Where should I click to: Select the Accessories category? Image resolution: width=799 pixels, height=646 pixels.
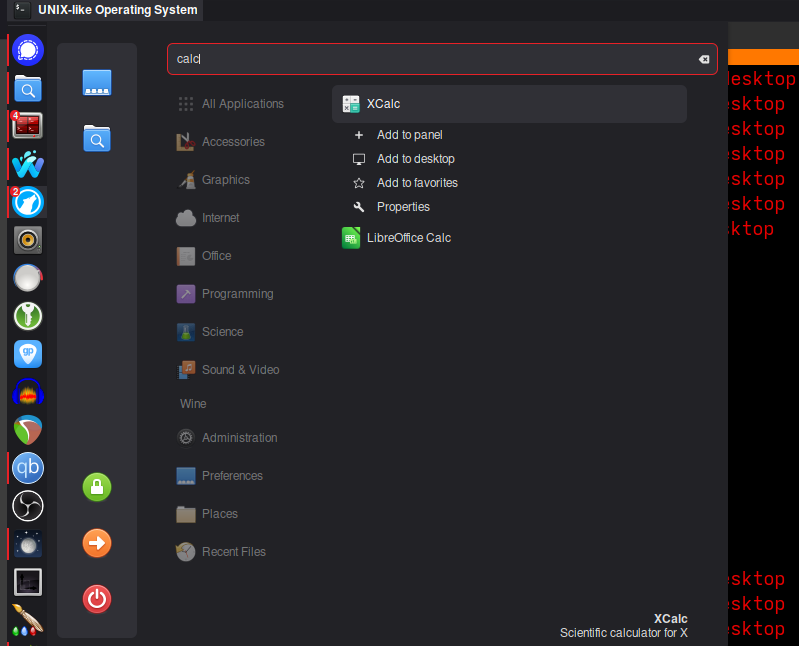point(221,142)
